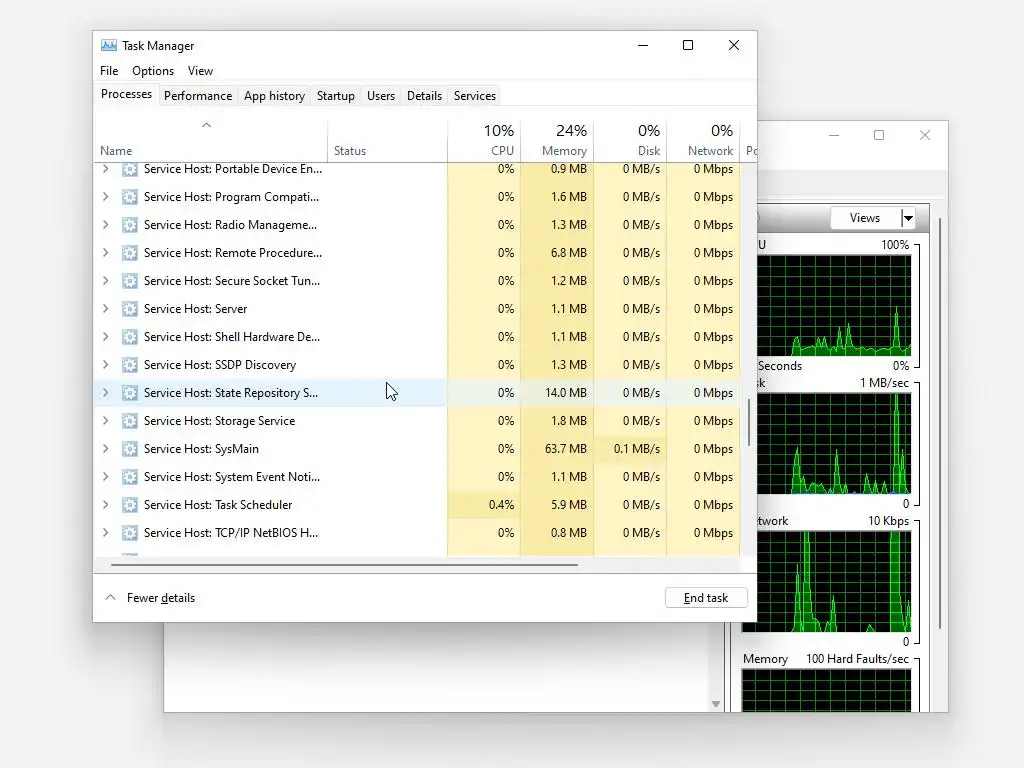Click gear icon of Service Host: Remote Procedure...
The image size is (1024, 768).
(129, 253)
